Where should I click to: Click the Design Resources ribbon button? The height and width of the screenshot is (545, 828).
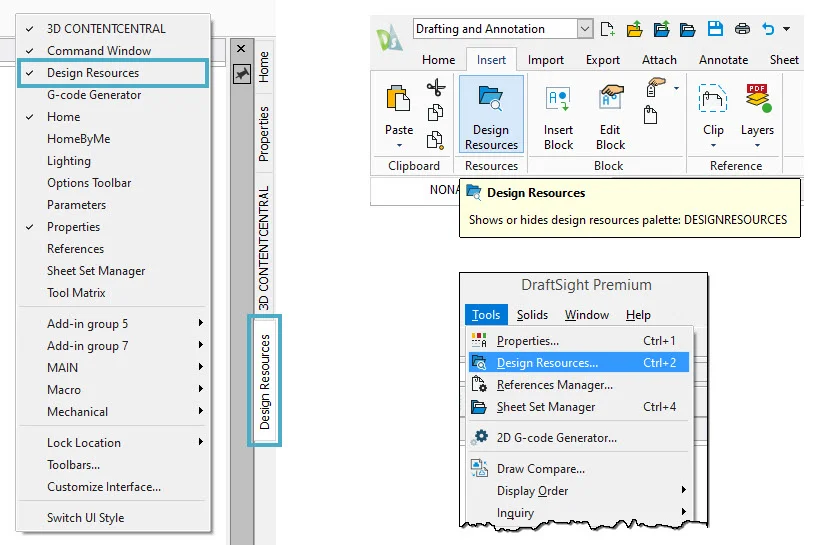(491, 115)
